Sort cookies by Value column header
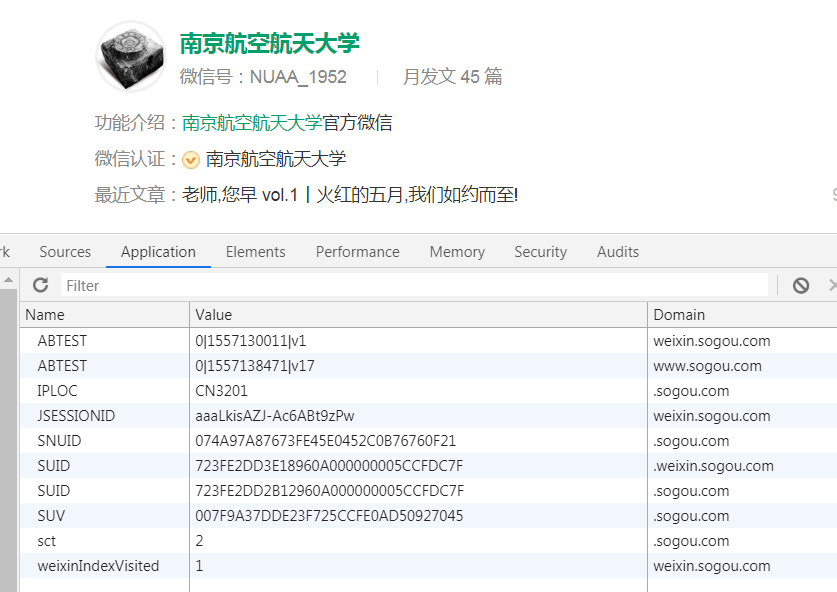This screenshot has width=837, height=592. pyautogui.click(x=418, y=314)
